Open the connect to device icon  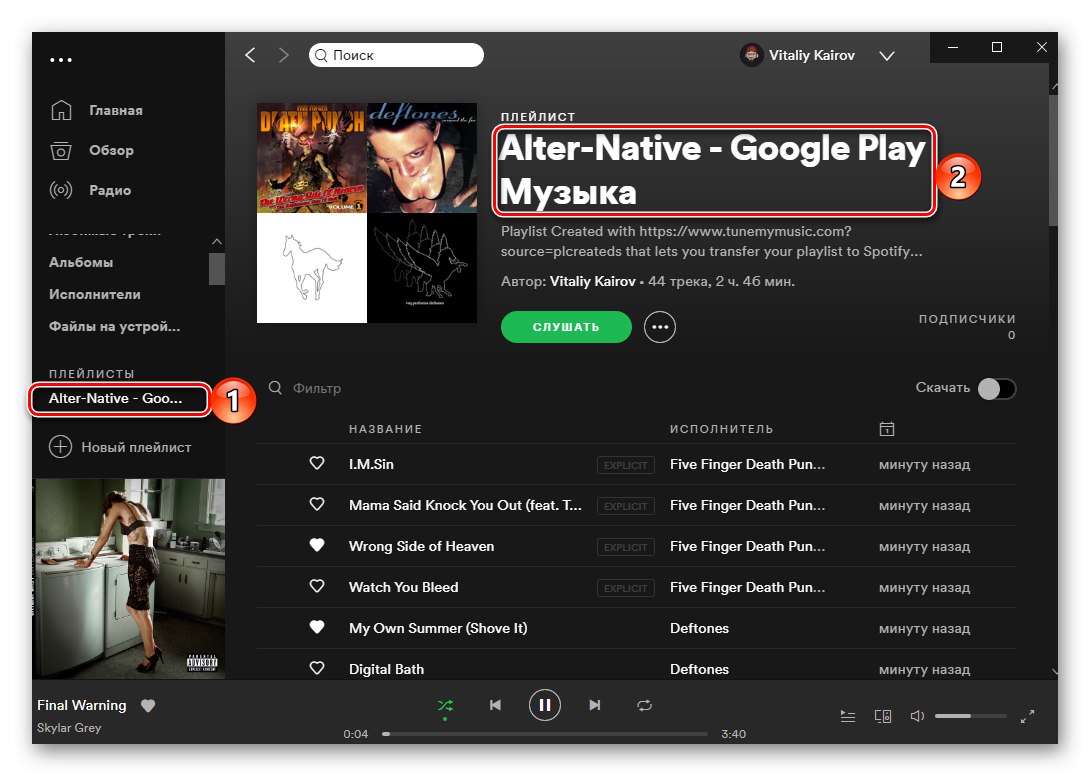883,716
